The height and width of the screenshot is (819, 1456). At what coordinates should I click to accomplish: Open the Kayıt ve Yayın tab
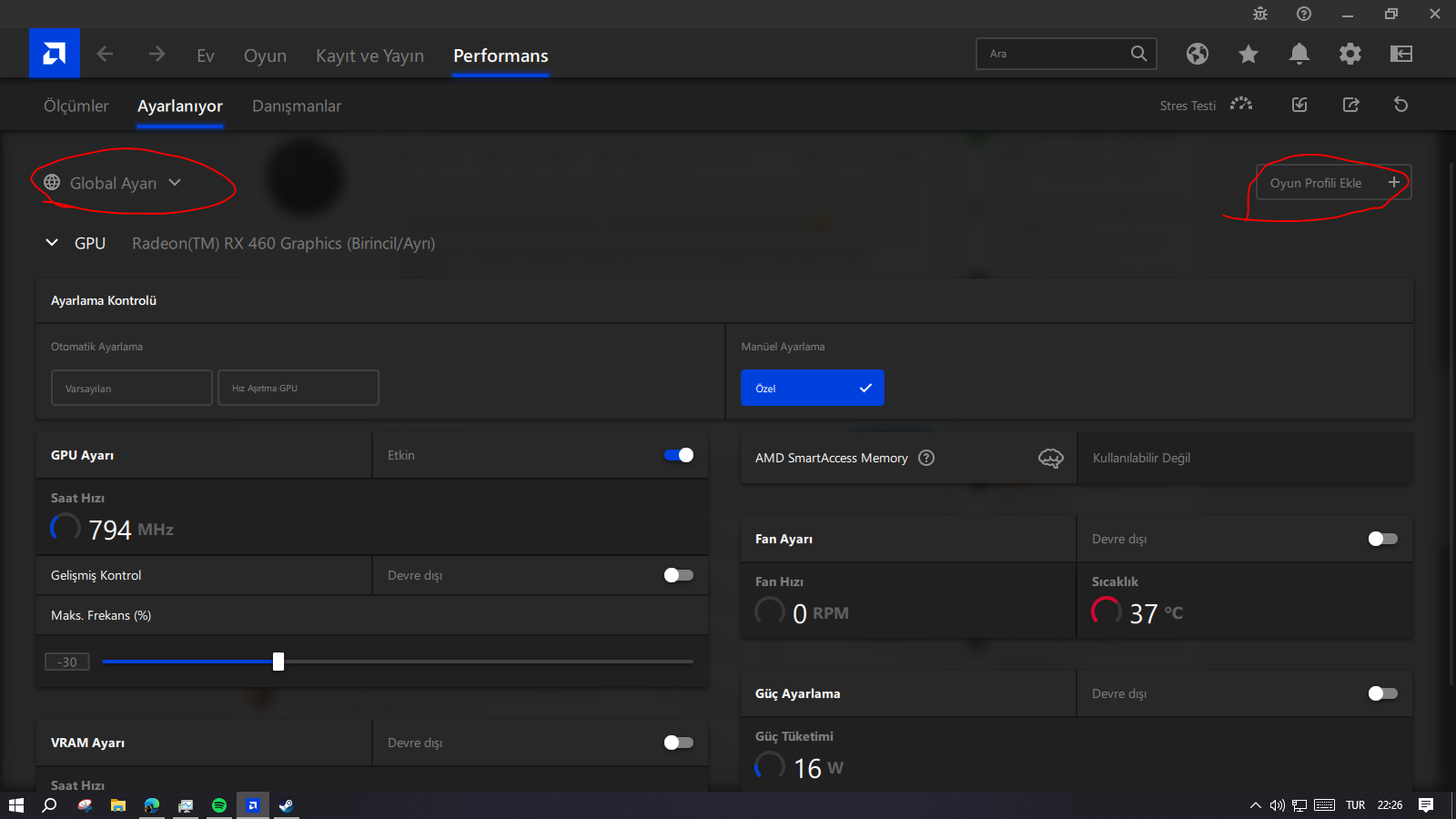coord(369,56)
